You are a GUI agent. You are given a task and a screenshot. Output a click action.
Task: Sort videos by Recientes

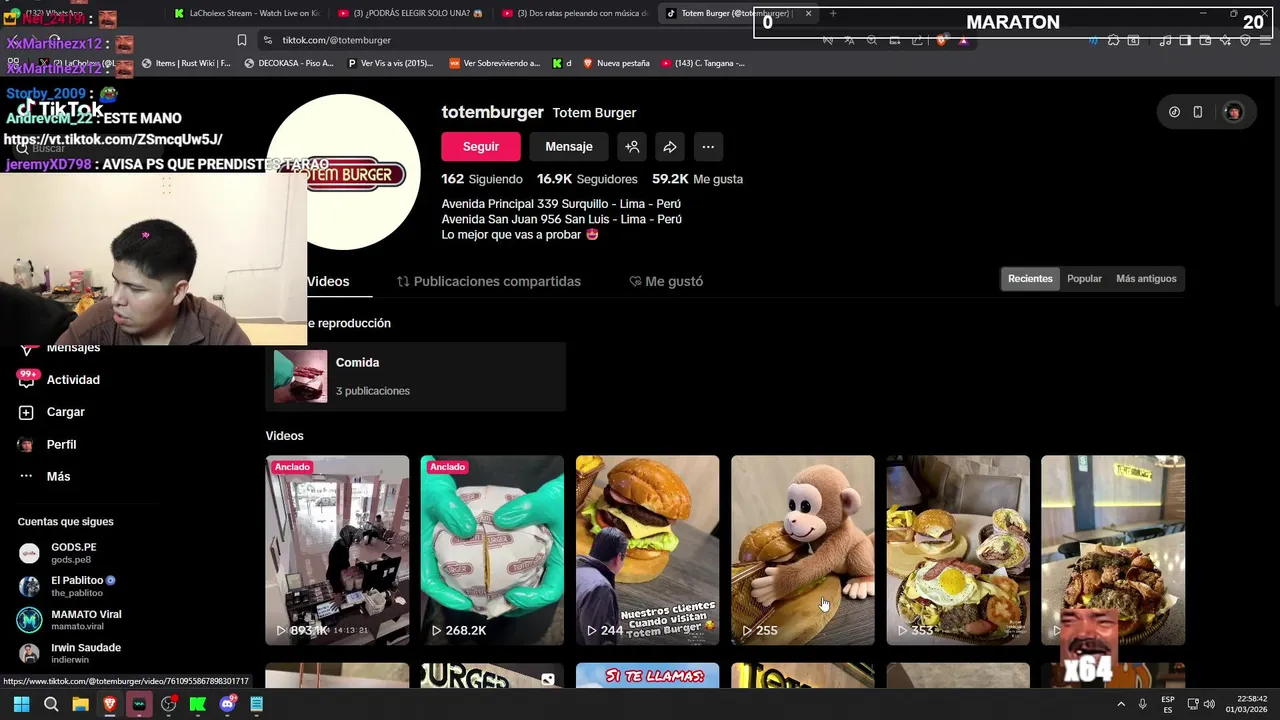coord(1030,279)
